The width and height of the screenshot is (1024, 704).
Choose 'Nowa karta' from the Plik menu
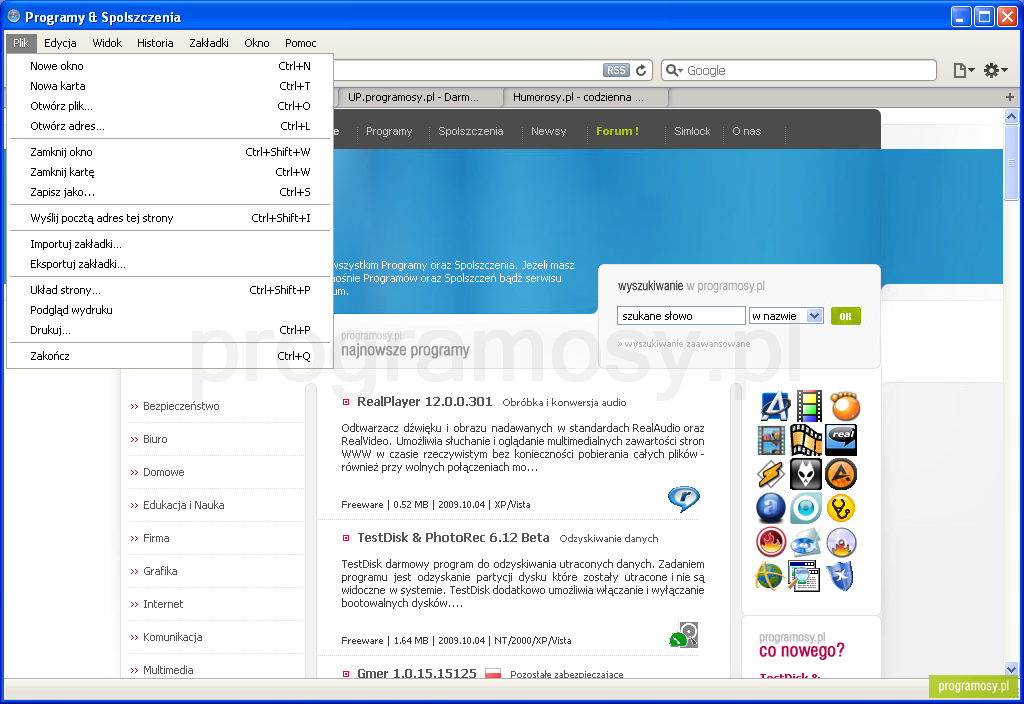pos(170,86)
